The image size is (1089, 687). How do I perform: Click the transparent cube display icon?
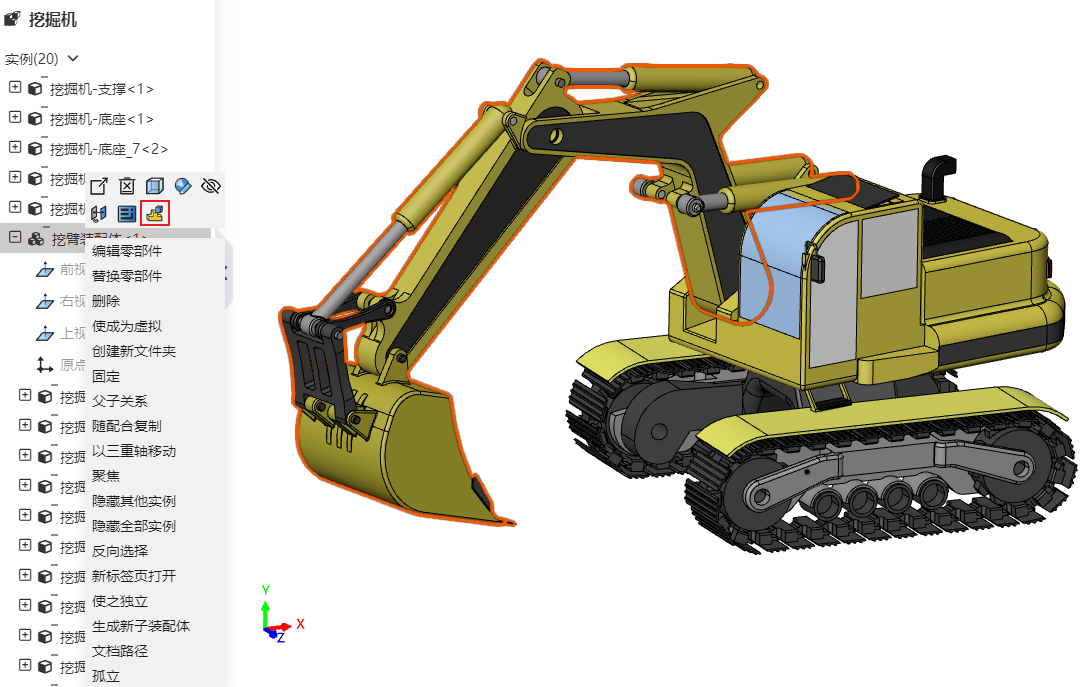155,186
